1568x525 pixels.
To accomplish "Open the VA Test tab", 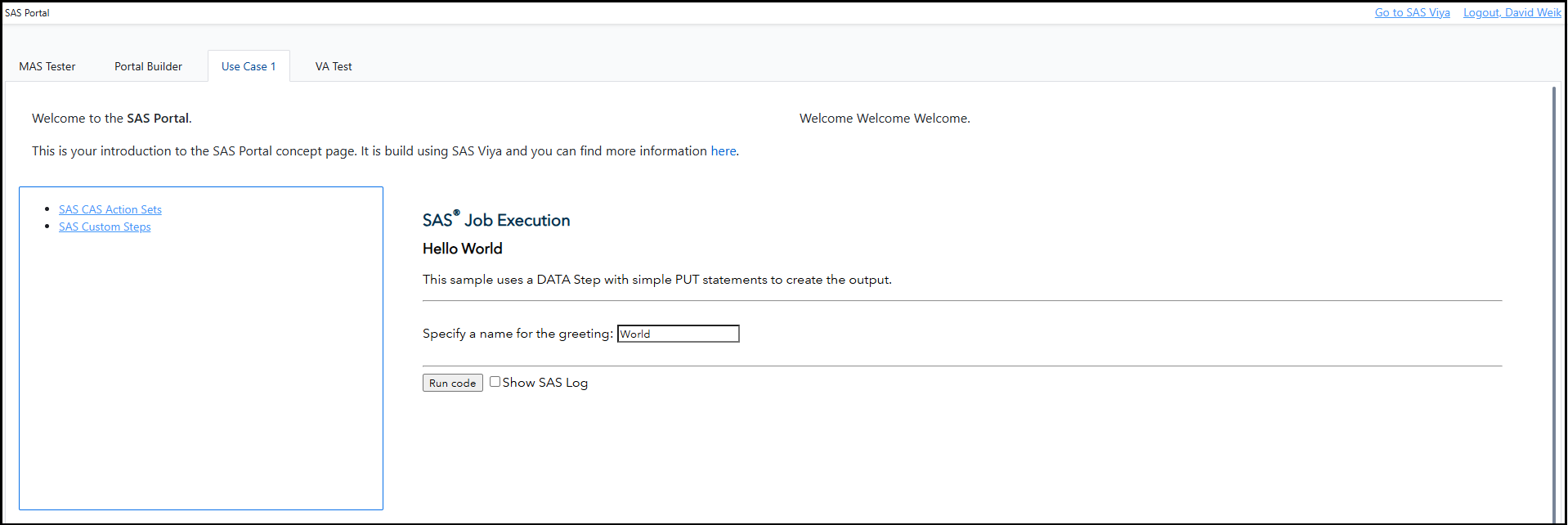I will (334, 66).
